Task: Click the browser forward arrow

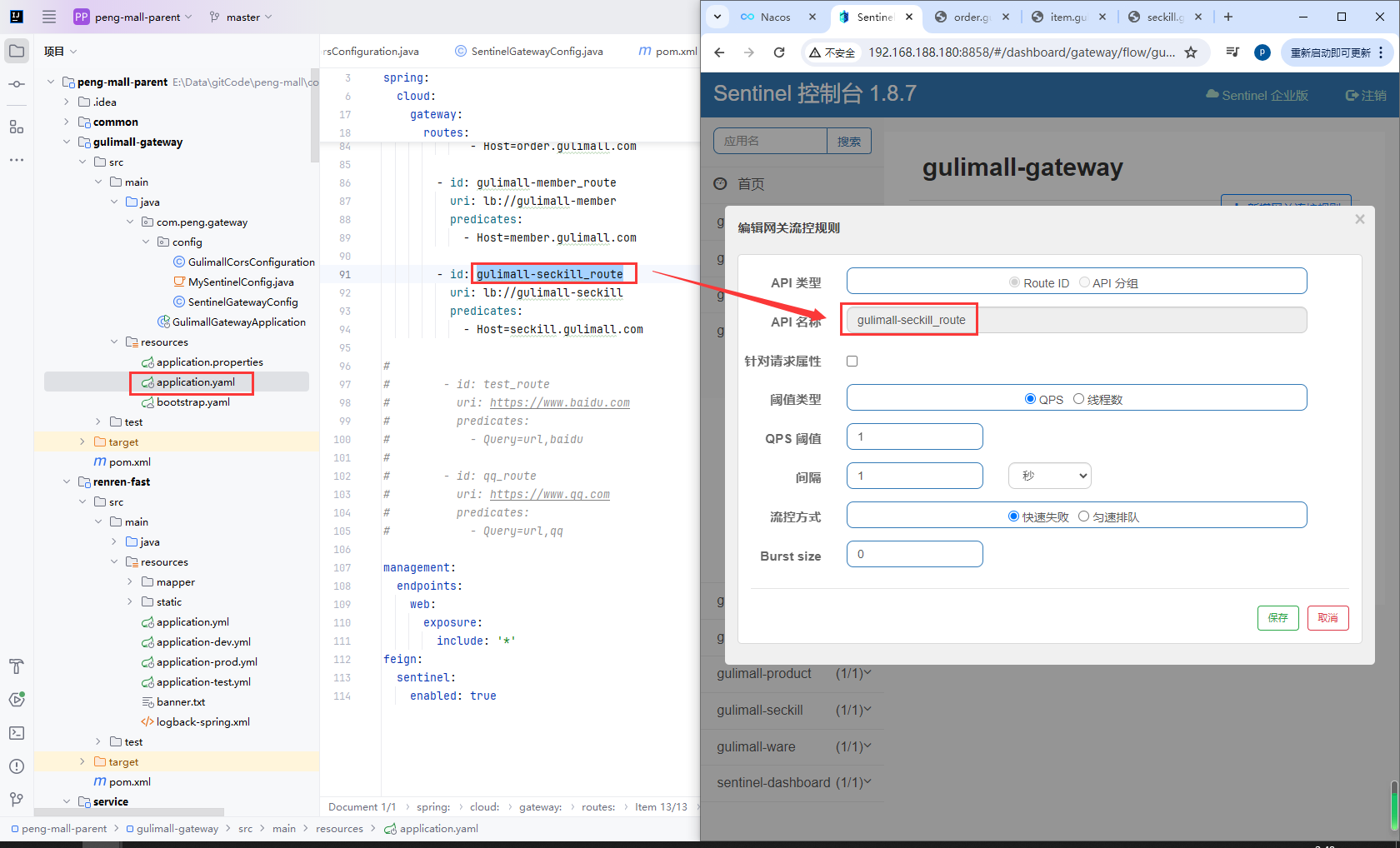Action: 749,52
